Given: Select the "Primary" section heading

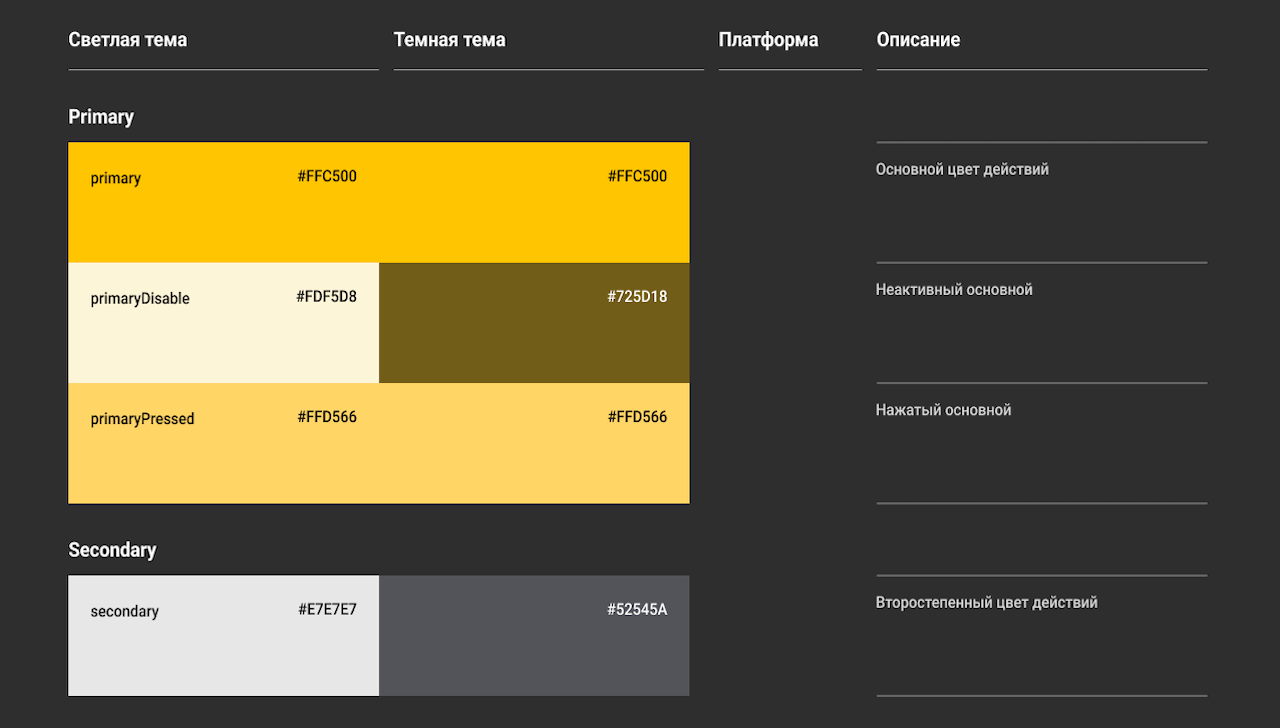Looking at the screenshot, I should (101, 117).
